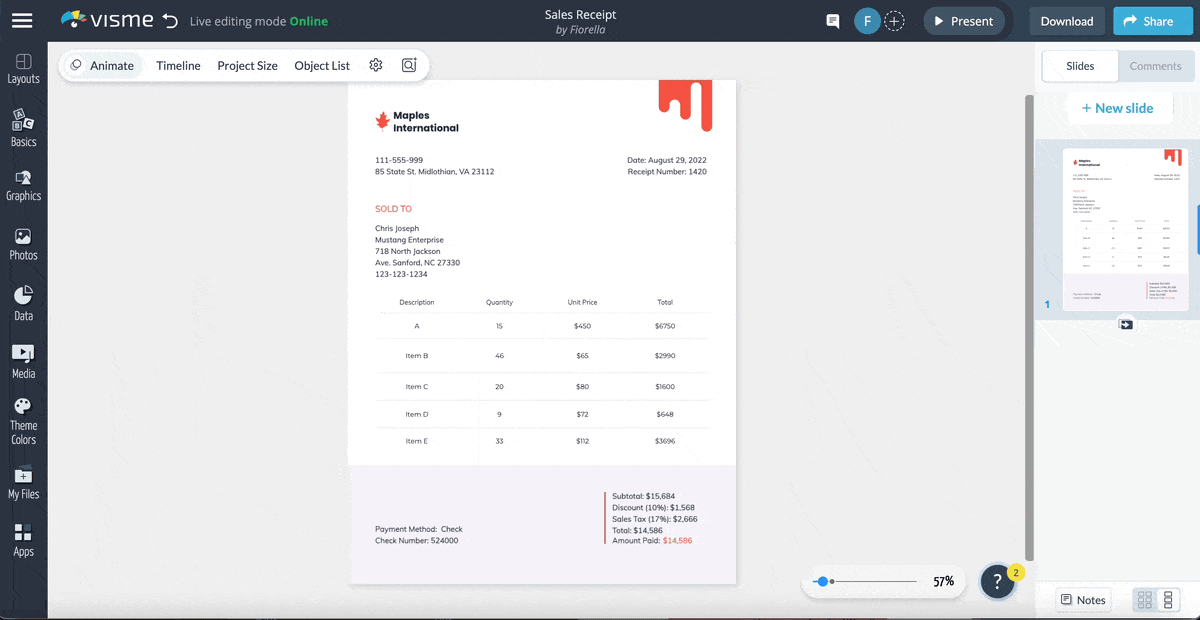
Task: Open the Timeline tab in the toolbar
Action: (178, 64)
